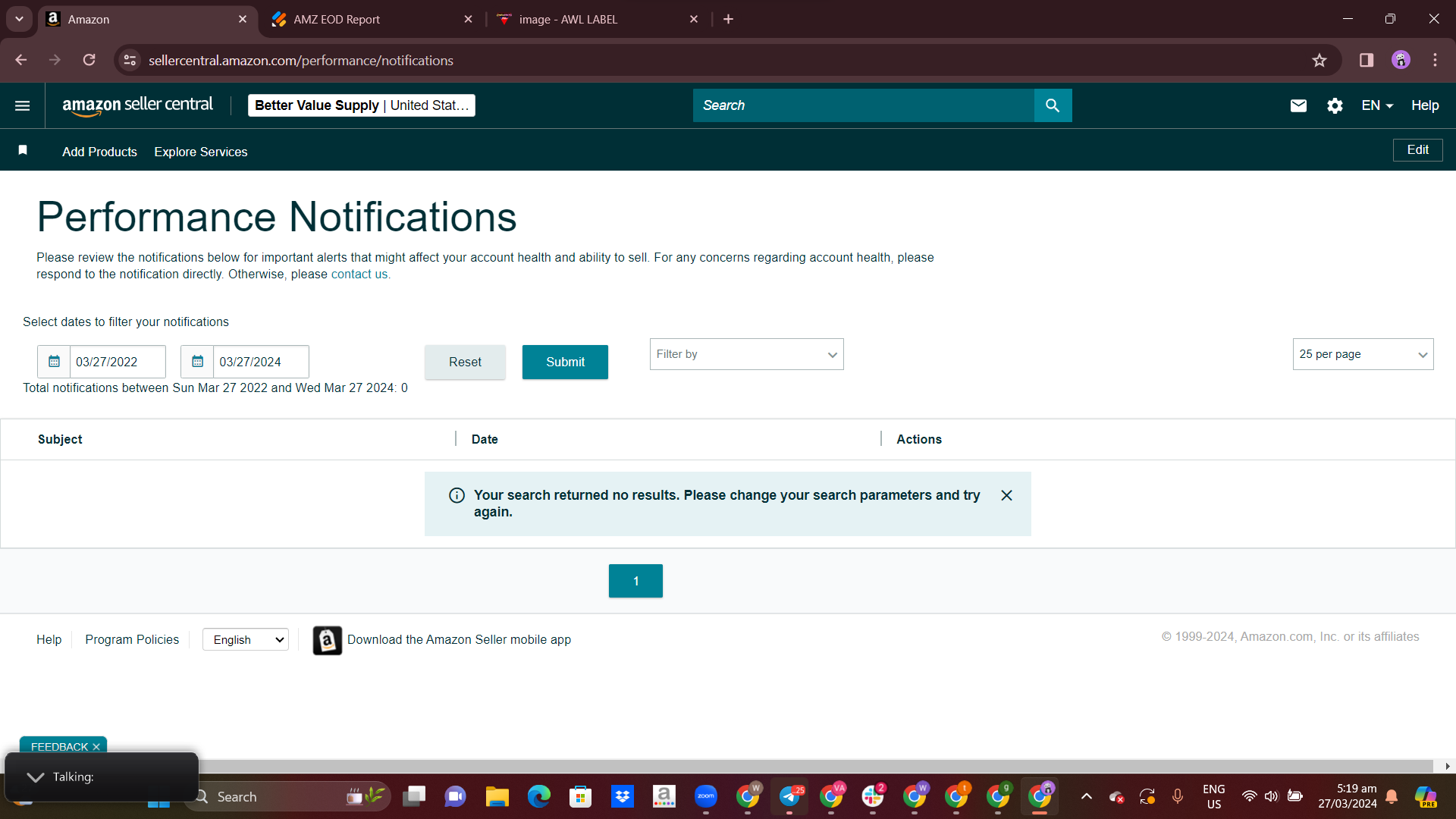Close the AMZ EOD Report tab
Image resolution: width=1456 pixels, height=819 pixels.
pos(468,19)
